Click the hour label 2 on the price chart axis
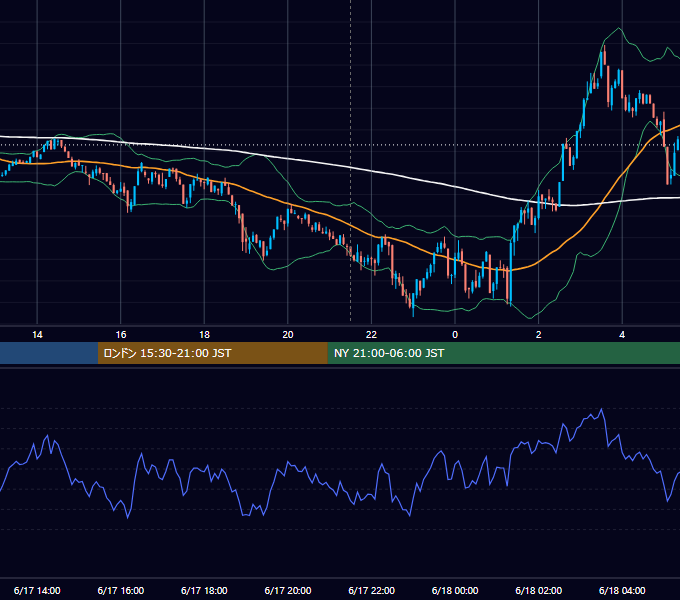Viewport: 680px width, 600px height. (539, 335)
